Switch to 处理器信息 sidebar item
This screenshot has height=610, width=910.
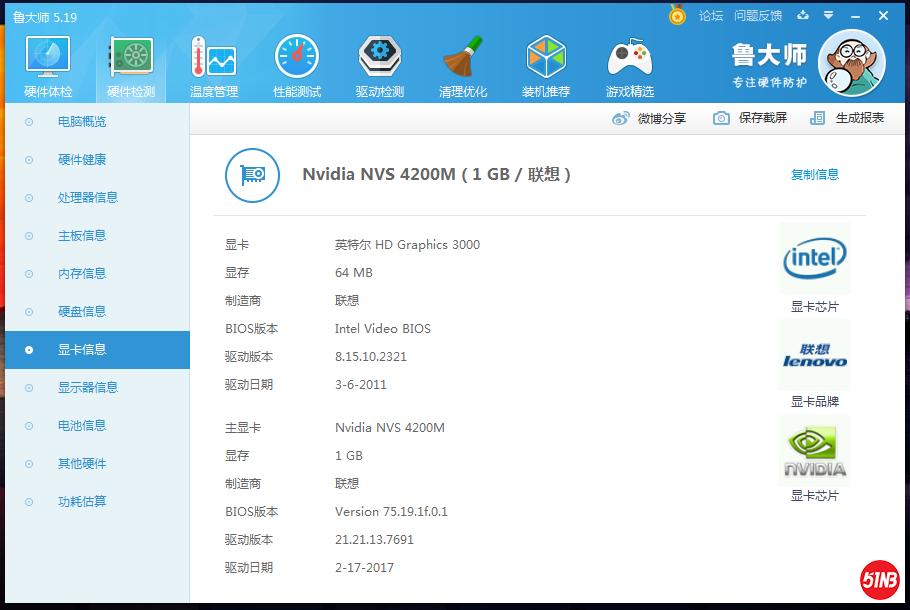pyautogui.click(x=88, y=198)
